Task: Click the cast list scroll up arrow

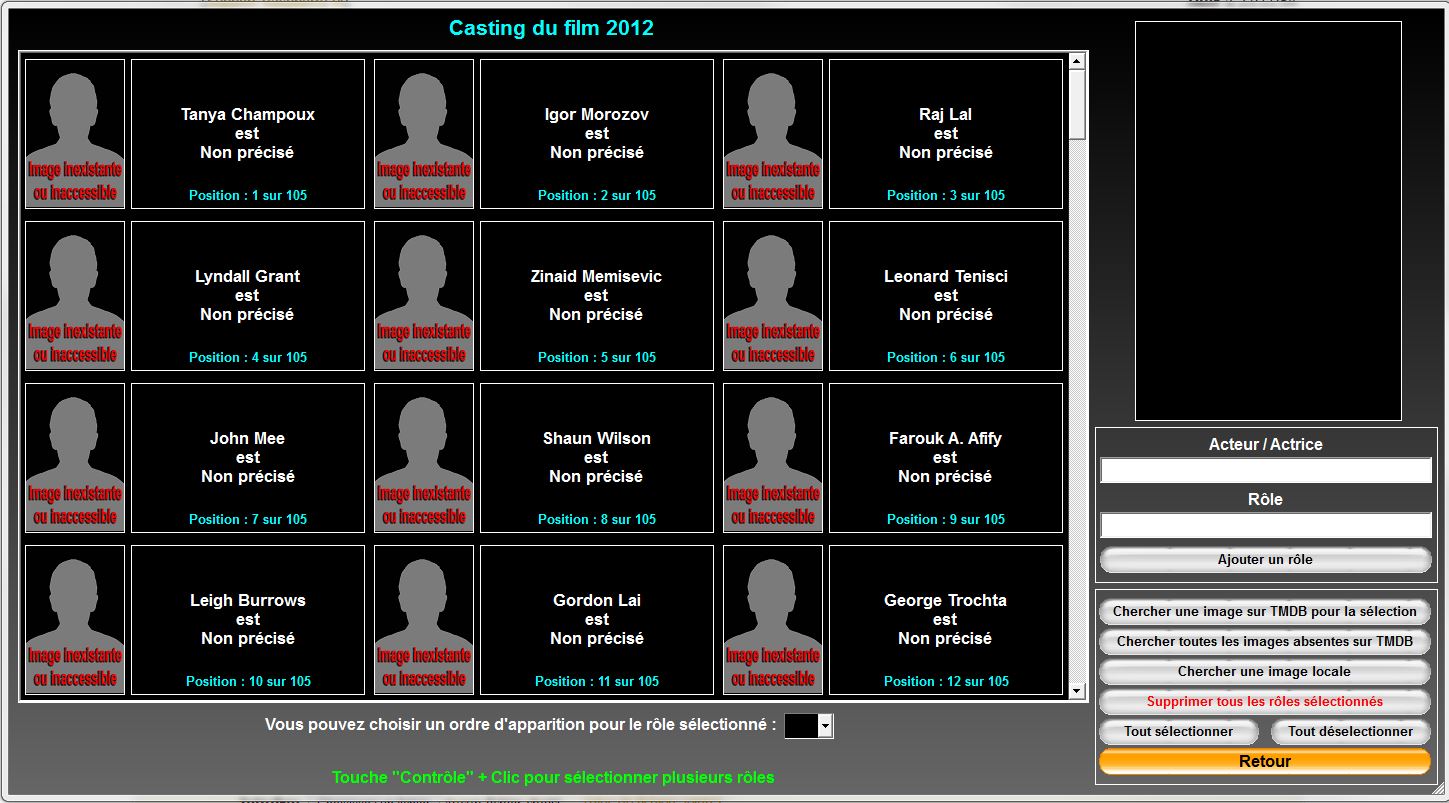Action: click(1077, 61)
